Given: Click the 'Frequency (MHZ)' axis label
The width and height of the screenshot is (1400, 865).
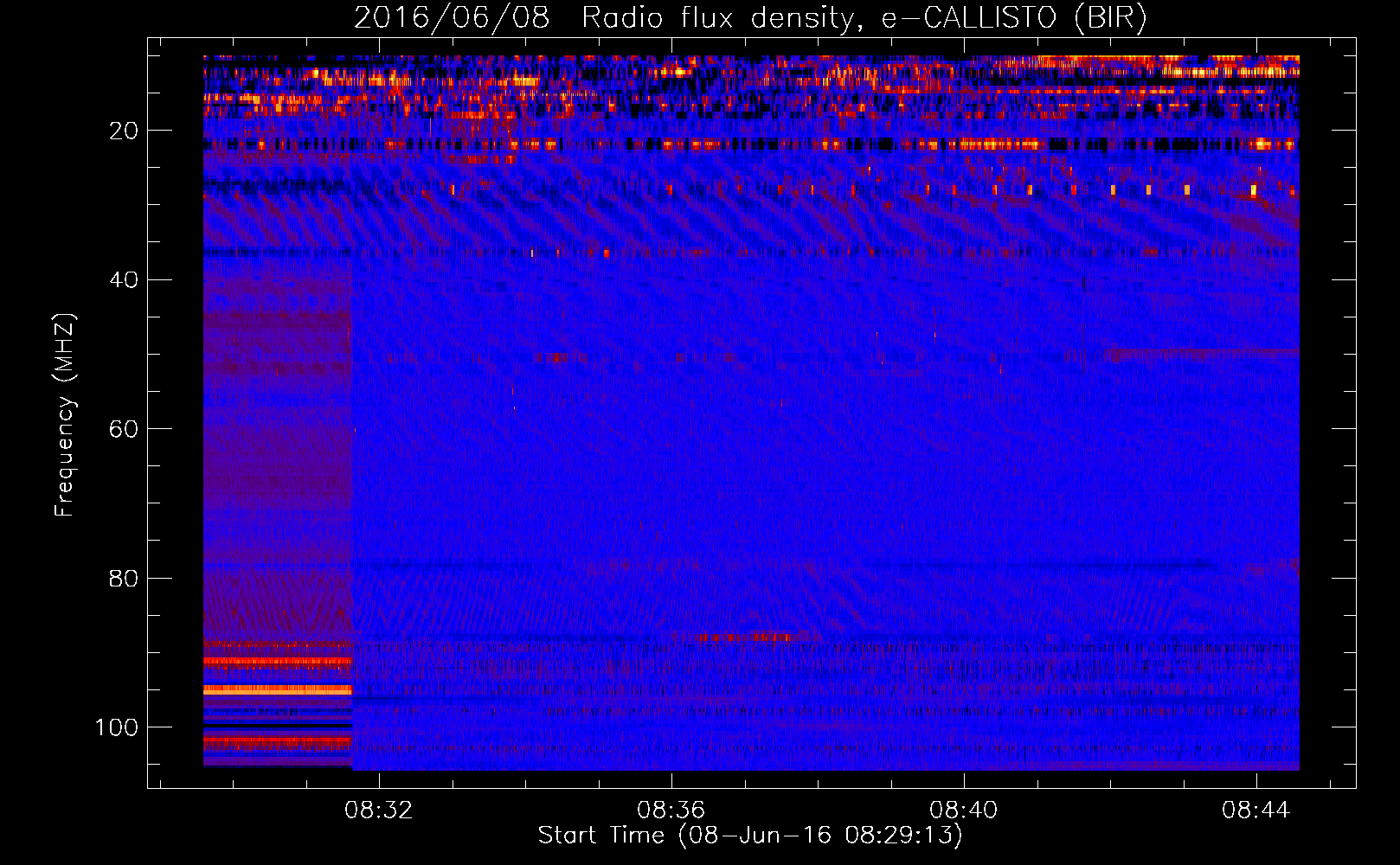Looking at the screenshot, I should 65,415.
